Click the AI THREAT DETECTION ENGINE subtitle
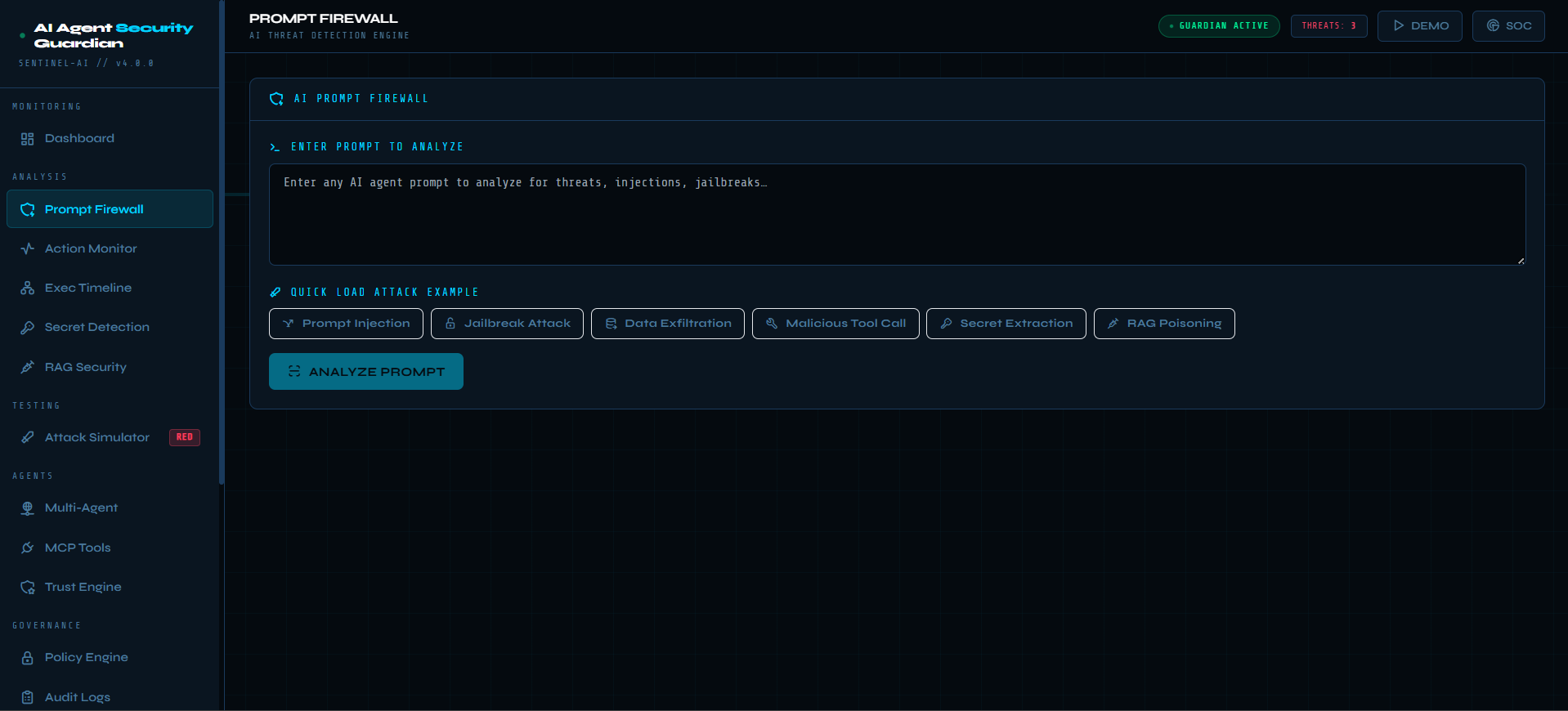Viewport: 1568px width, 711px height. pos(329,35)
